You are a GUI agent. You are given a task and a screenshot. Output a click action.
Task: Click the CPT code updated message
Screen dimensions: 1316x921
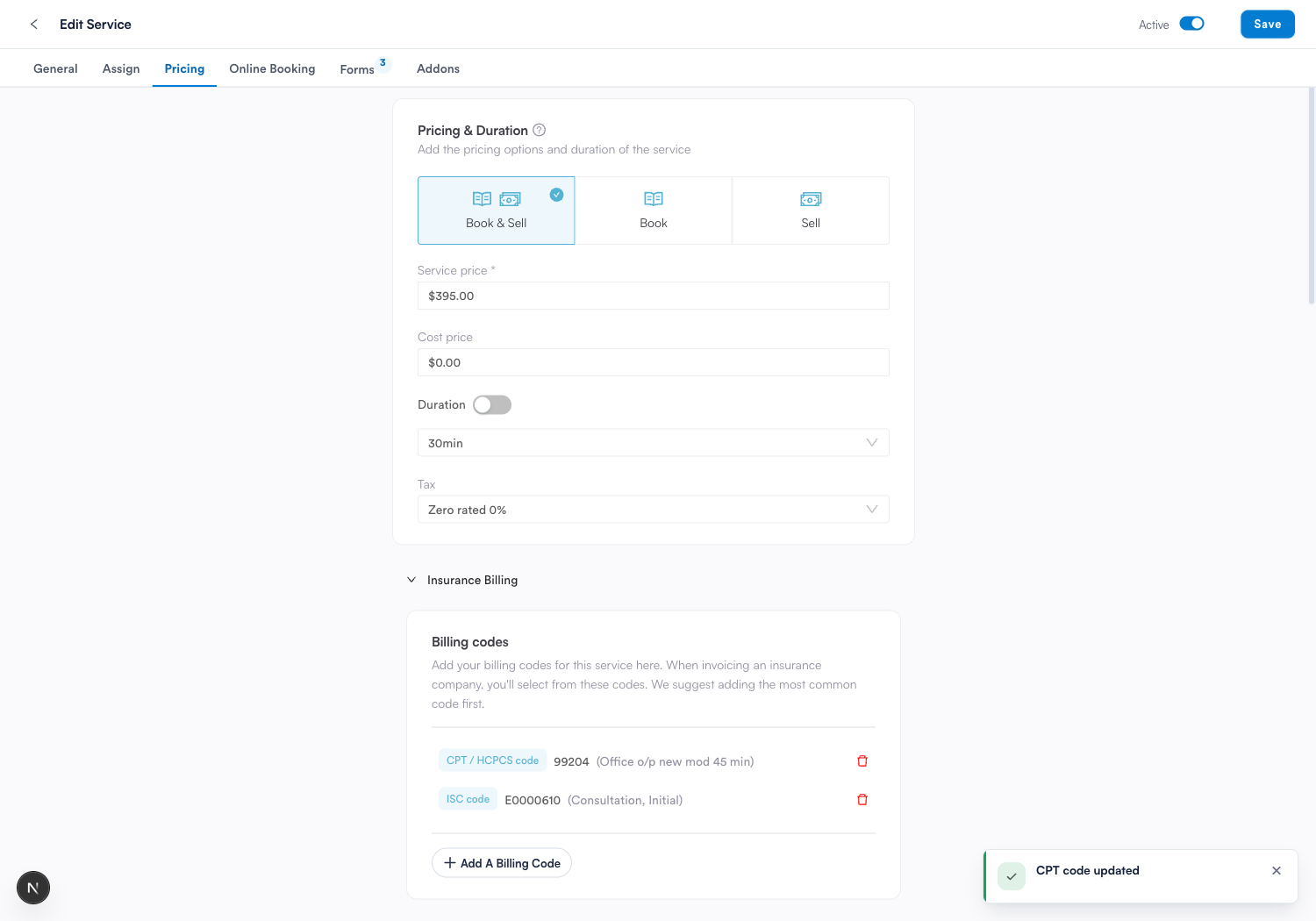click(1088, 870)
